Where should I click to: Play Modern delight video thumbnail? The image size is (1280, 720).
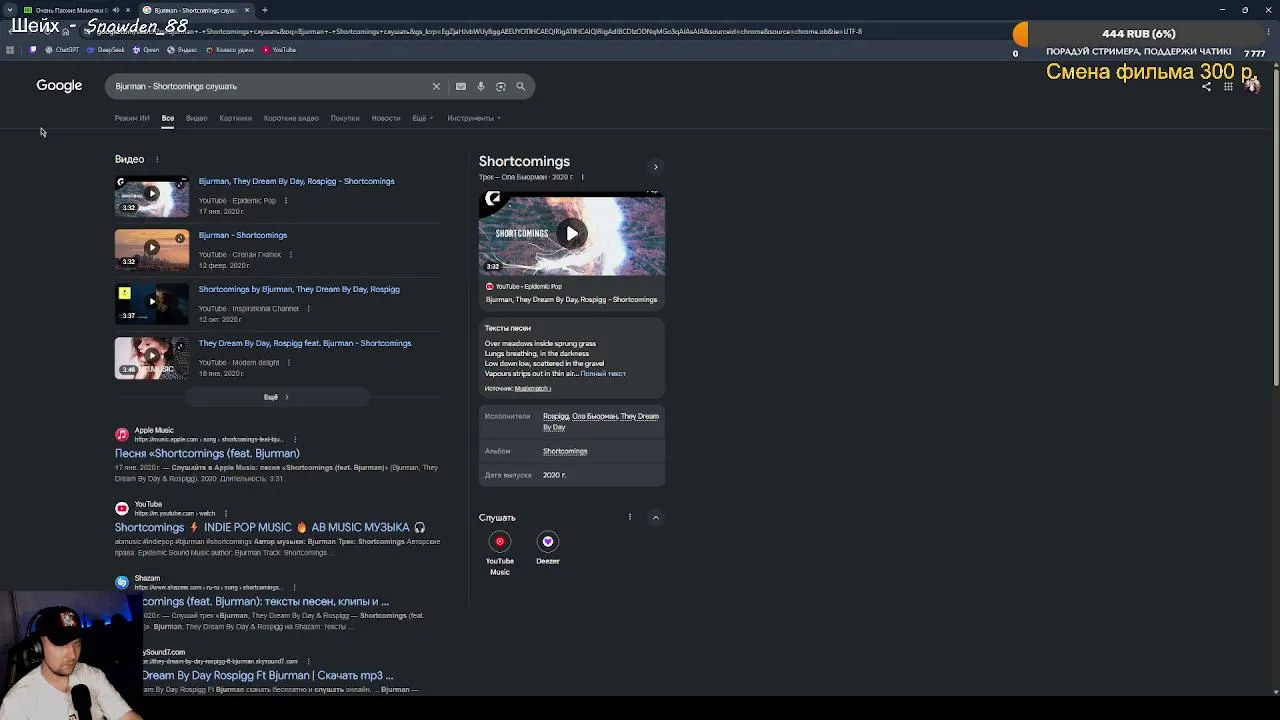(x=152, y=358)
